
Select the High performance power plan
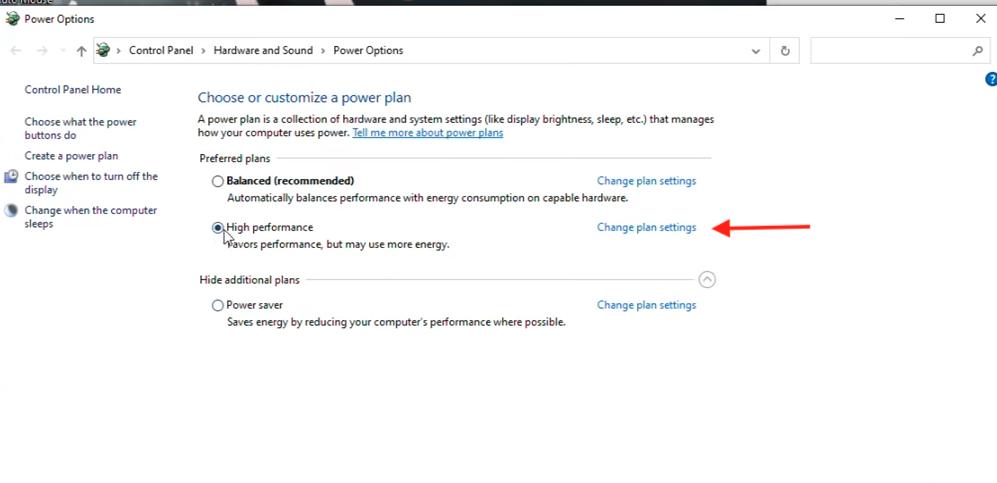tap(218, 228)
